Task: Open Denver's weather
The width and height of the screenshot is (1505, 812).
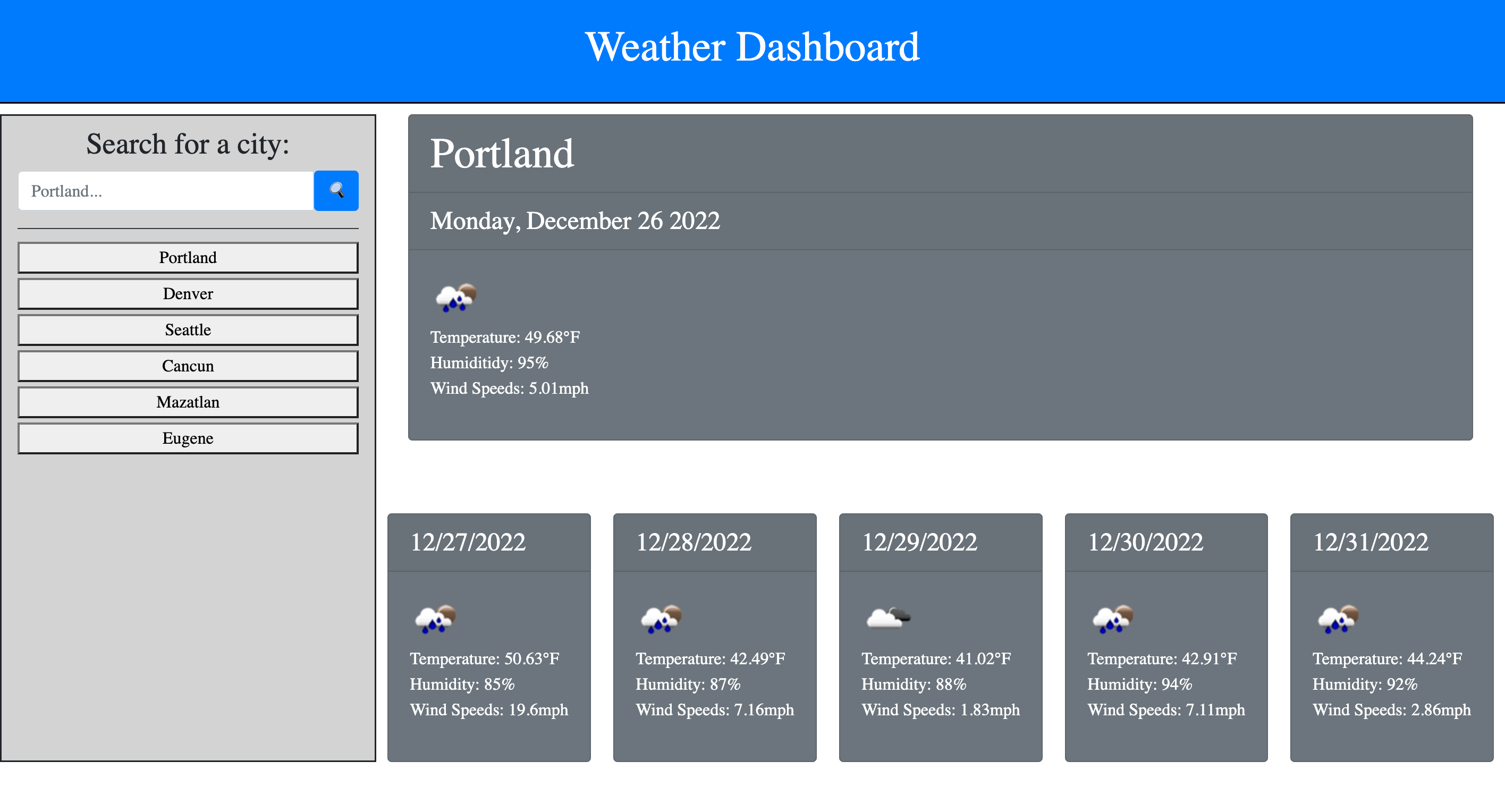Action: [x=188, y=293]
